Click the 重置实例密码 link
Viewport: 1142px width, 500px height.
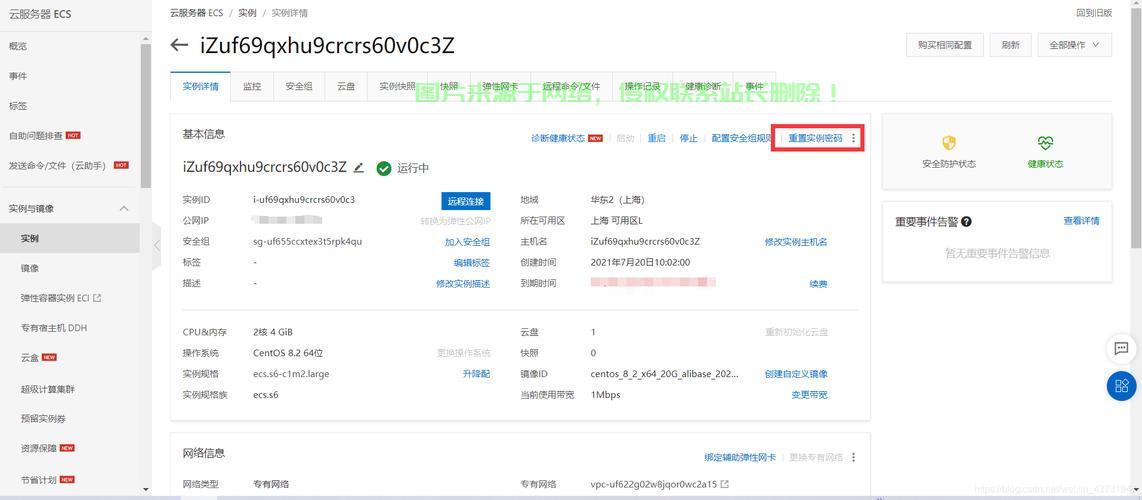[x=815, y=138]
